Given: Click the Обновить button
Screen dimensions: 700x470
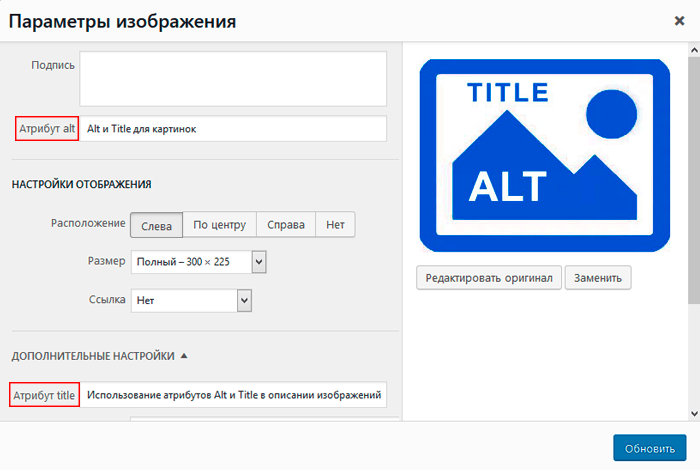Looking at the screenshot, I should tap(650, 448).
